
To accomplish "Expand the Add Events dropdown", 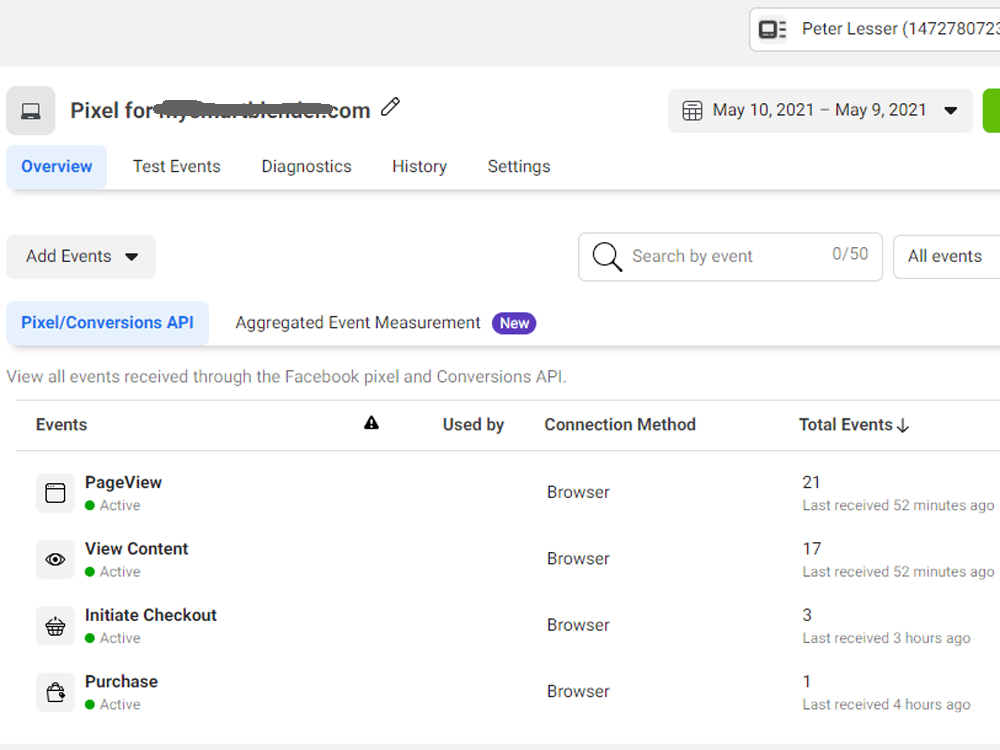I will [81, 256].
